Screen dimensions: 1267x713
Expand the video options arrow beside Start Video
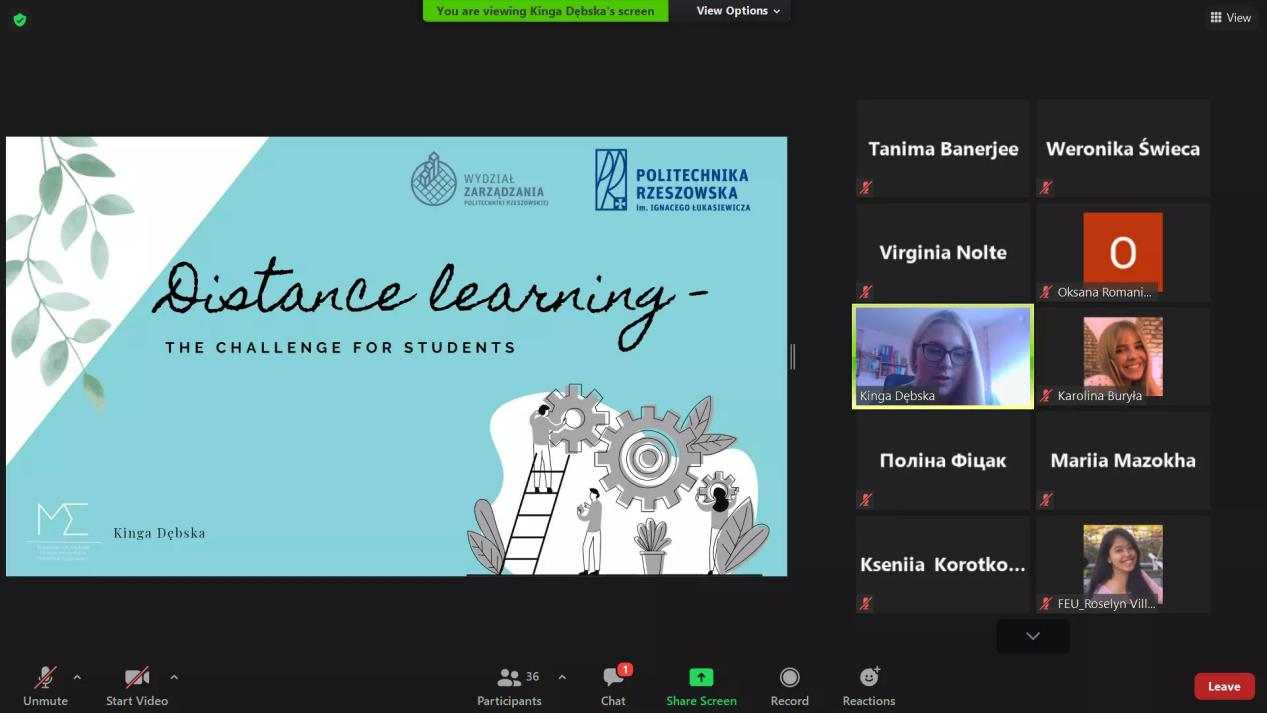(x=174, y=677)
